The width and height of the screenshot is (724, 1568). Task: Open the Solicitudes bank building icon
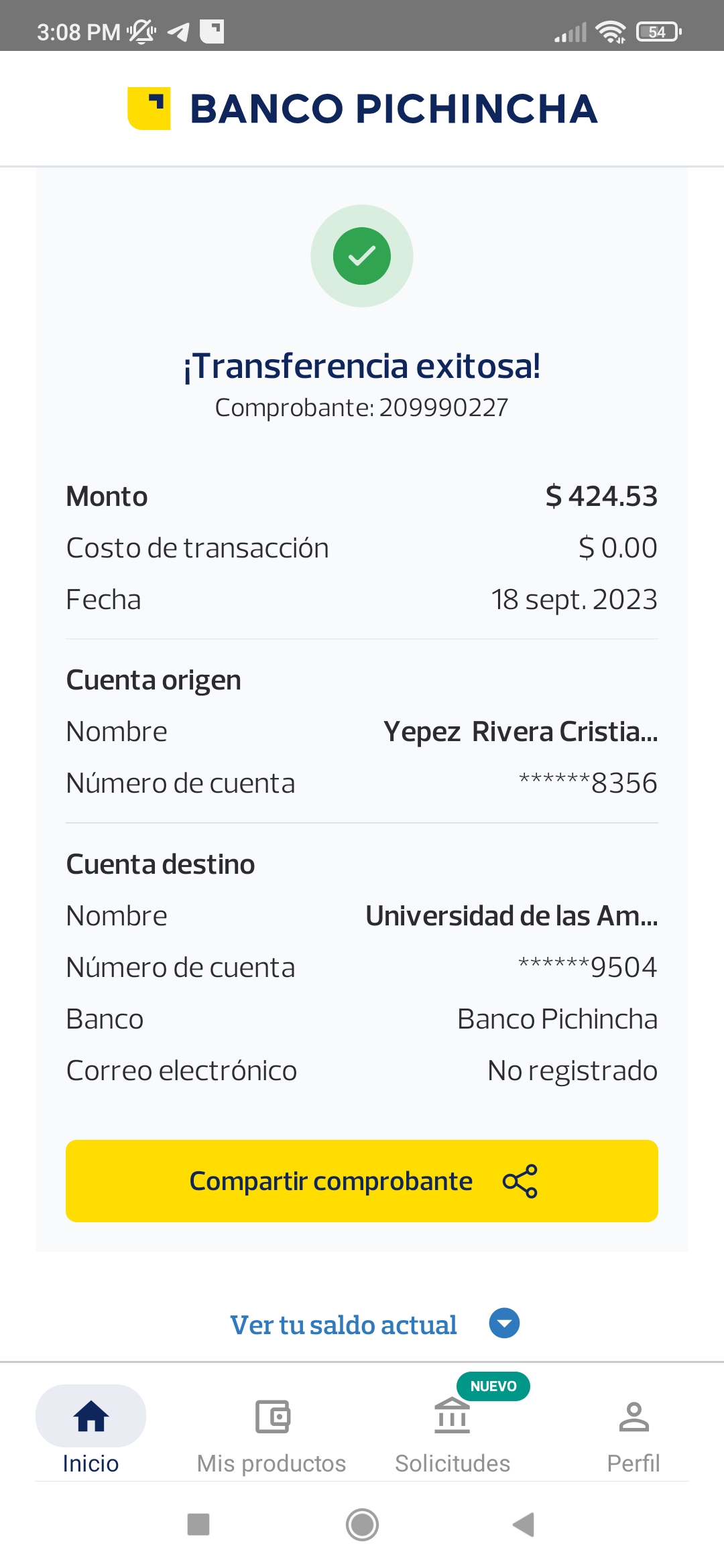452,1416
